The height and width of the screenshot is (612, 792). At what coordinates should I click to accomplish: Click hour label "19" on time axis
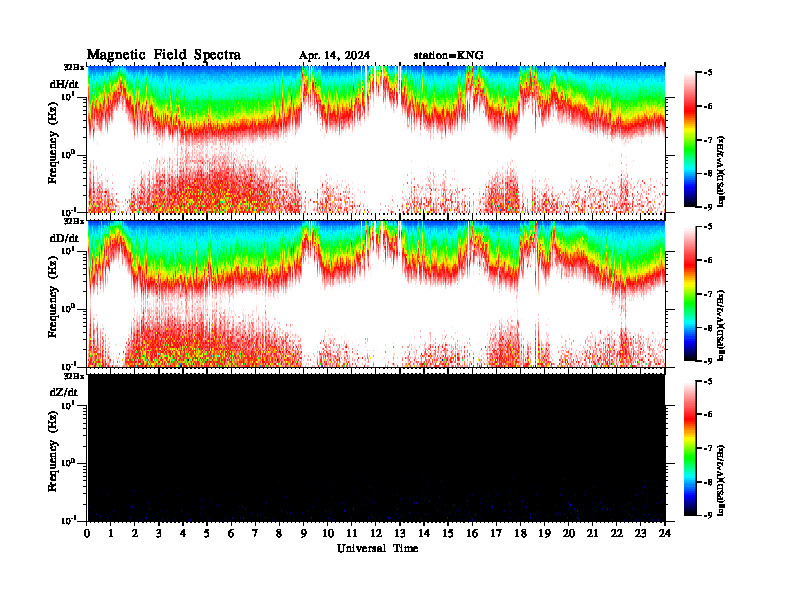pos(544,534)
